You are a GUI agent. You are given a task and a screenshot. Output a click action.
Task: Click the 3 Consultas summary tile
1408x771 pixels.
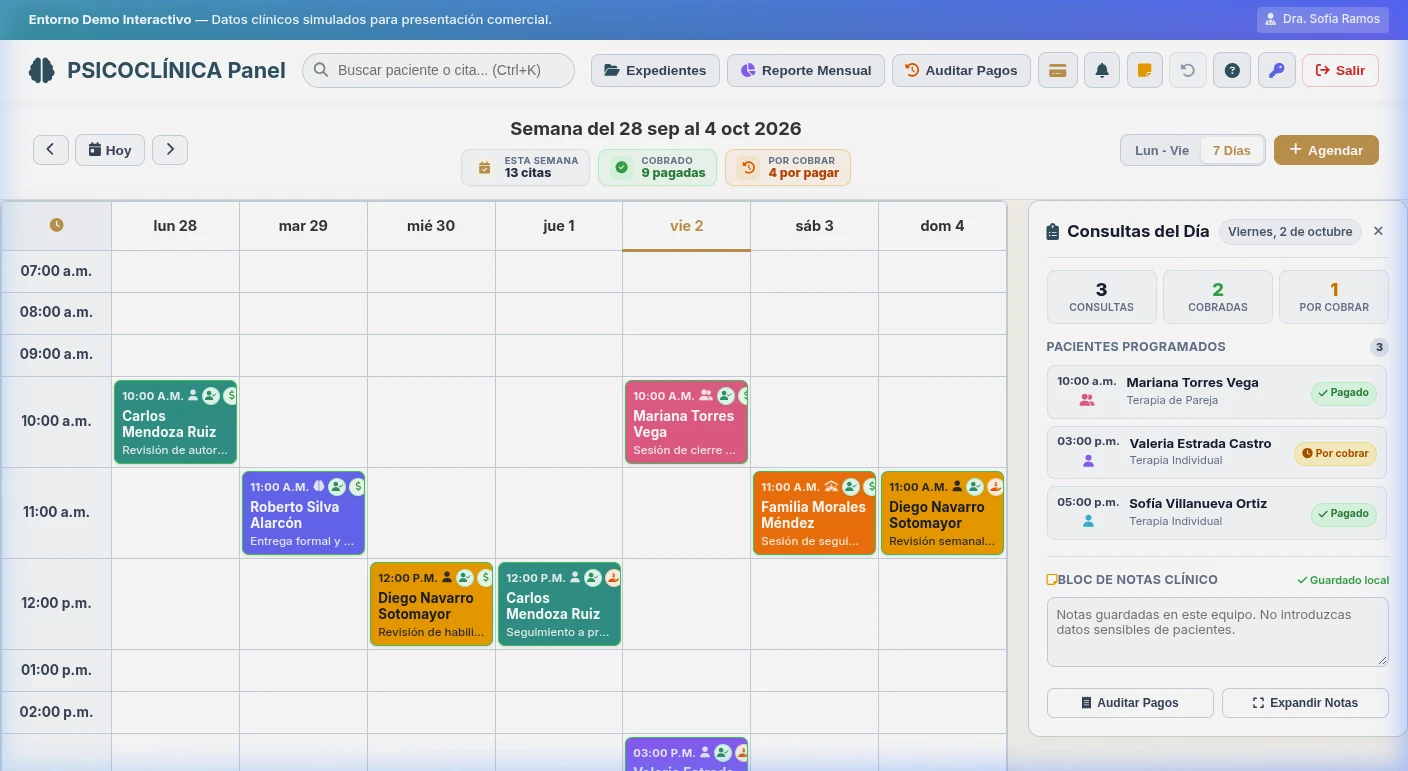tap(1102, 297)
